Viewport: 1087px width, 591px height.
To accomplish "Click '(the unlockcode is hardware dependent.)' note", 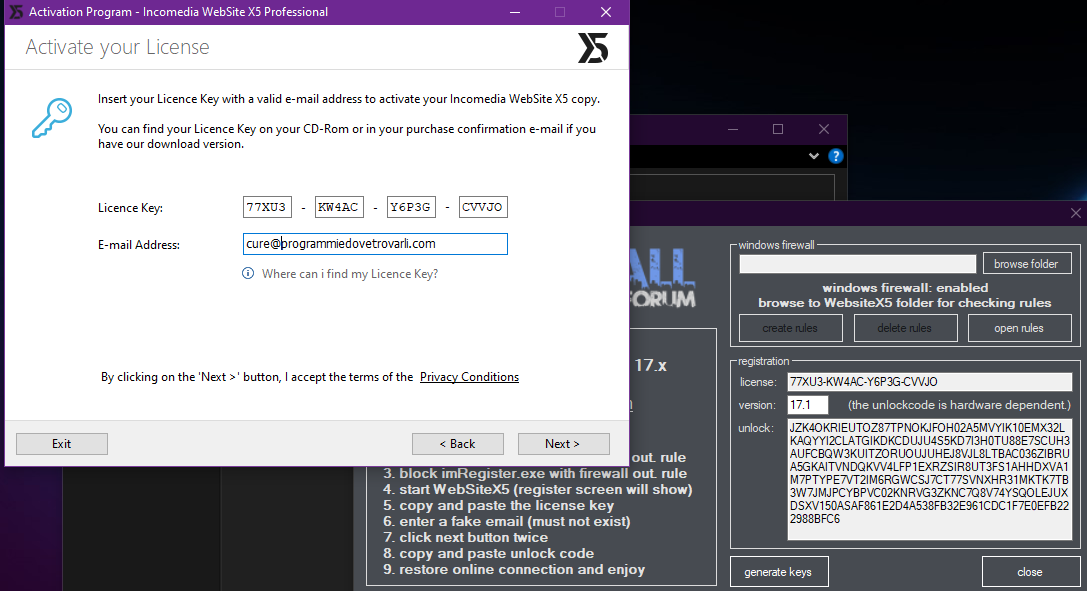I will tap(959, 405).
